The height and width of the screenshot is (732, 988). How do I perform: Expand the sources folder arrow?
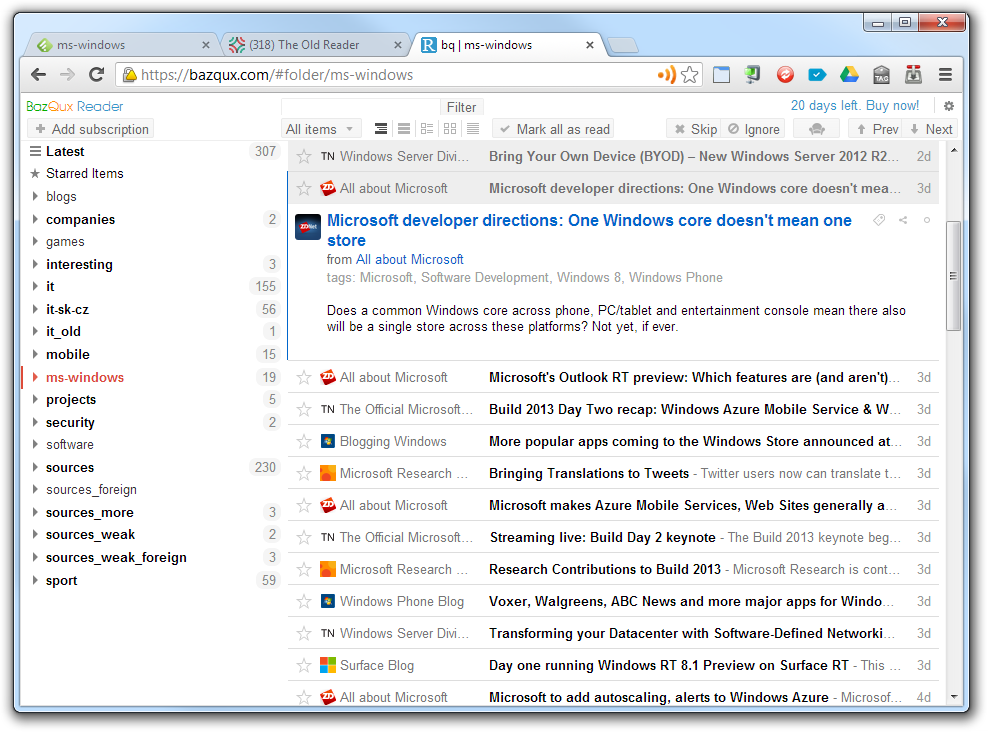click(35, 467)
